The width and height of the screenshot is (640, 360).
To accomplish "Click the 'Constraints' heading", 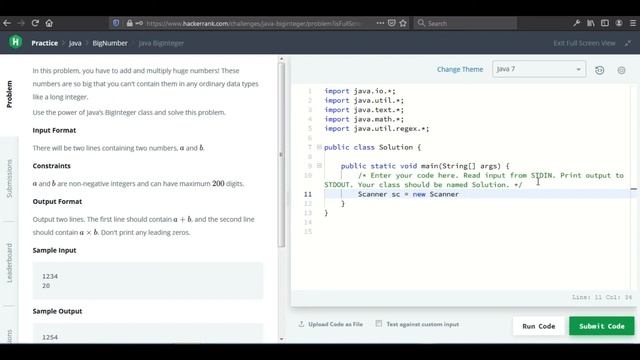I will click(51, 166).
